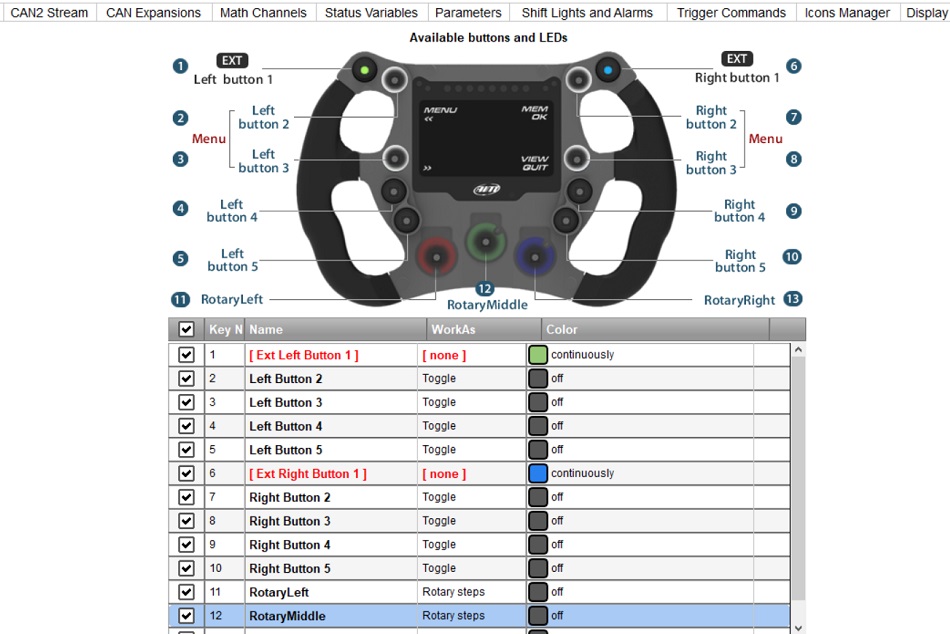This screenshot has width=950, height=634.
Task: Click the number 12 RotaryMiddle marker
Action: pos(484,289)
